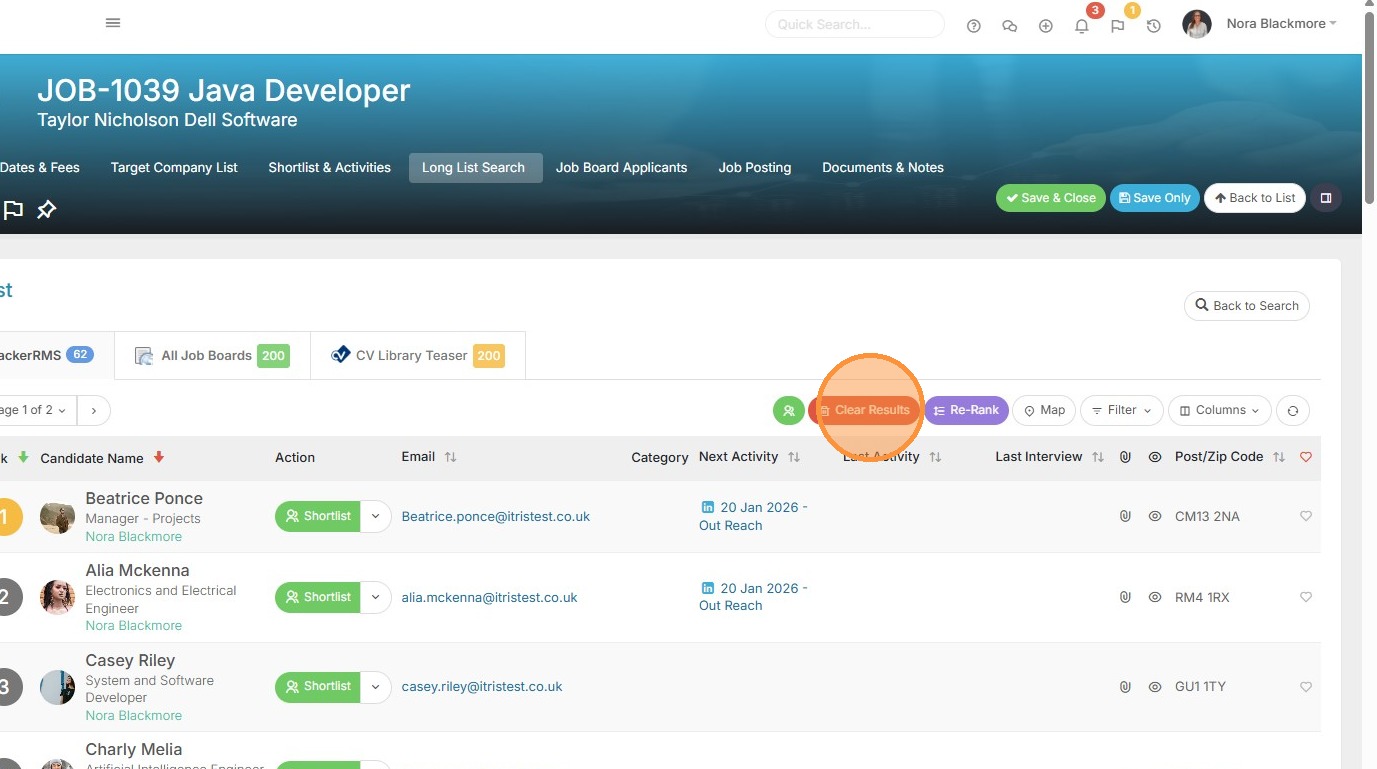This screenshot has height=769, width=1377.
Task: Click the attachment column header icon
Action: [1125, 457]
